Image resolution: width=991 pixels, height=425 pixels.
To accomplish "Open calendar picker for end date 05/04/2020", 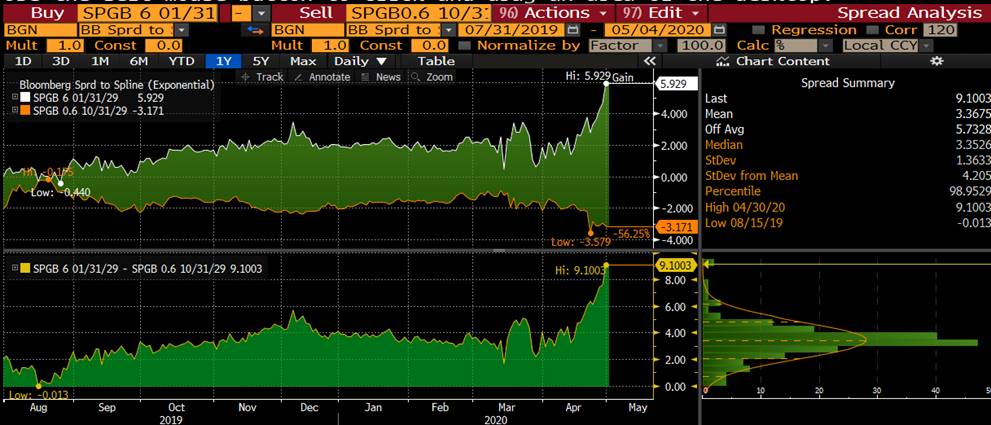I will coord(719,30).
